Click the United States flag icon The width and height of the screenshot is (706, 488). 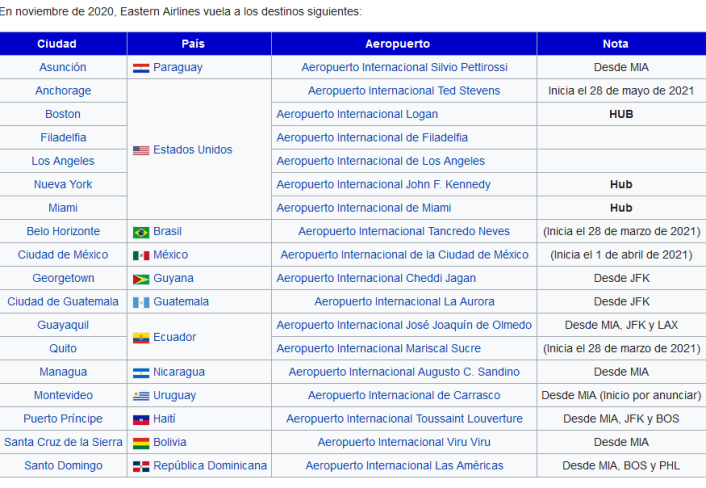pos(141,150)
